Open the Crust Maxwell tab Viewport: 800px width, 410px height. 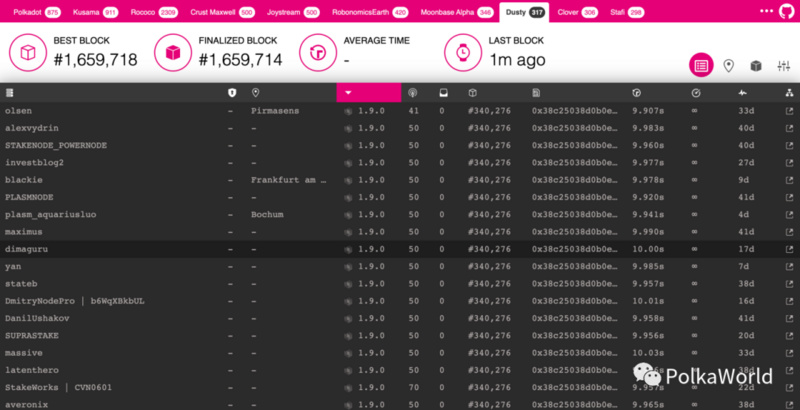click(222, 12)
